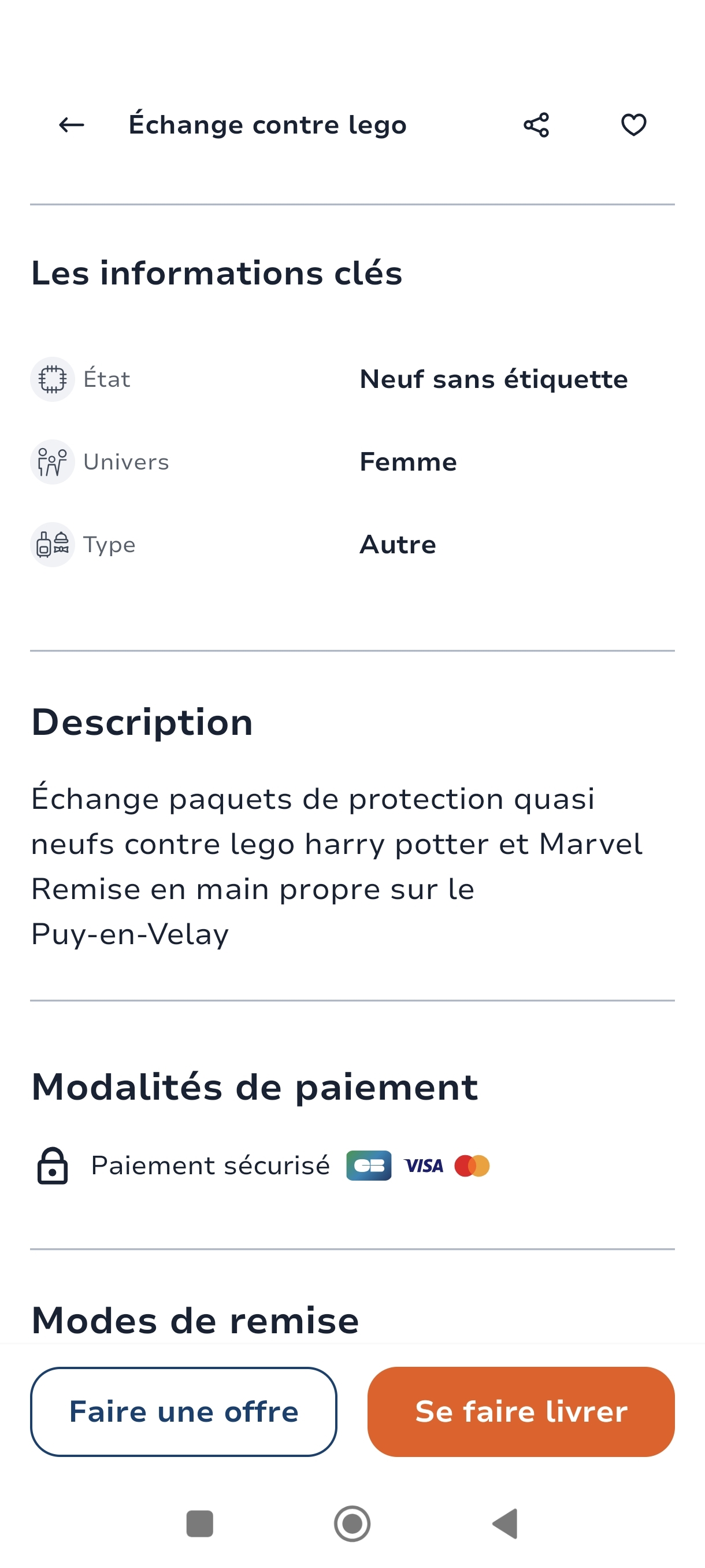
Task: Tap the Neuf sans étiquette value
Action: (x=493, y=379)
